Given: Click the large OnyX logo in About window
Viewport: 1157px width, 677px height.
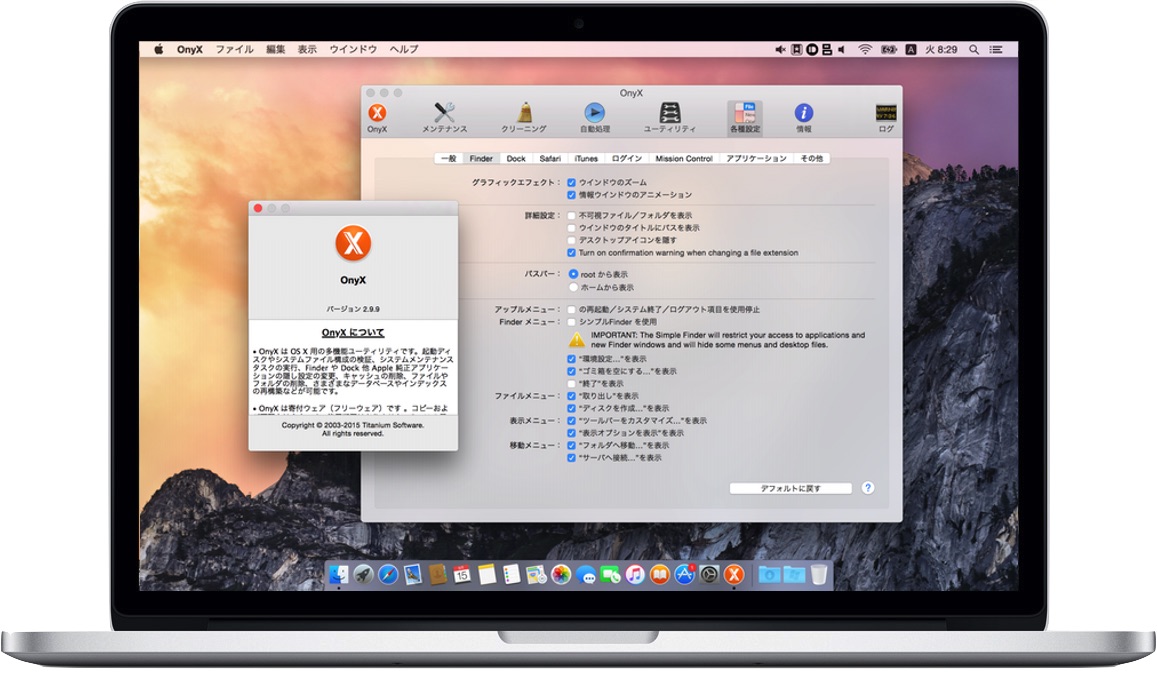Looking at the screenshot, I should pyautogui.click(x=353, y=243).
